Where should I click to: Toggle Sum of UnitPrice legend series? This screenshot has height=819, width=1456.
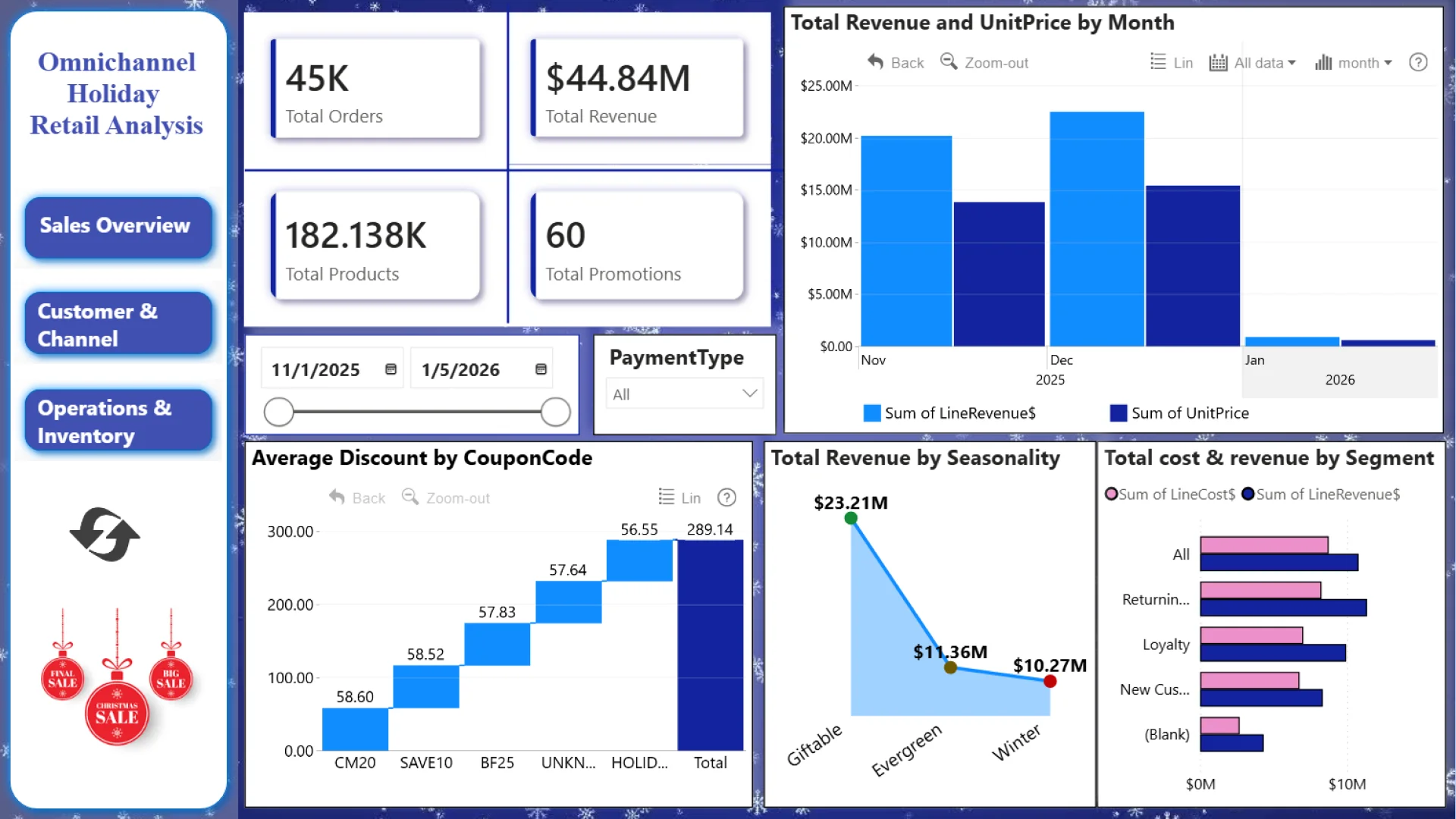pos(1178,413)
